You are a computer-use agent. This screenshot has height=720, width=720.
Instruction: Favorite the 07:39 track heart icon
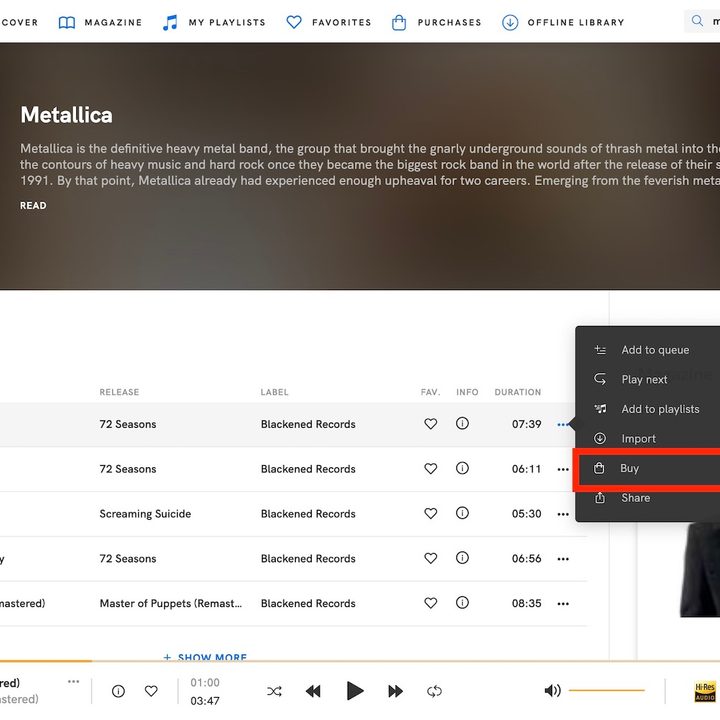tap(430, 424)
